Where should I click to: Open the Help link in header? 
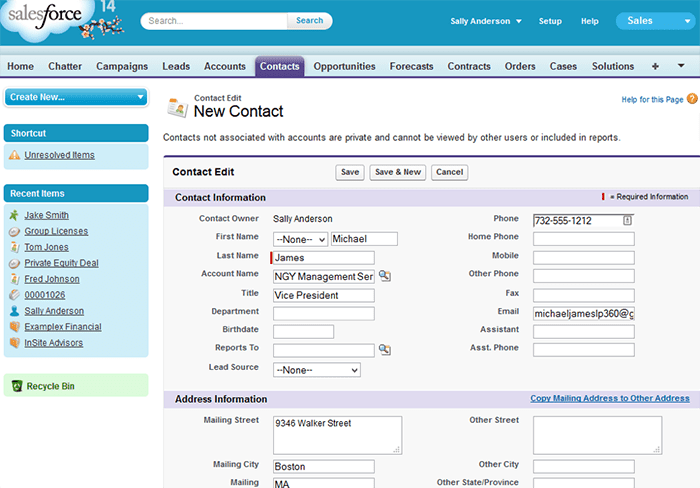(589, 21)
